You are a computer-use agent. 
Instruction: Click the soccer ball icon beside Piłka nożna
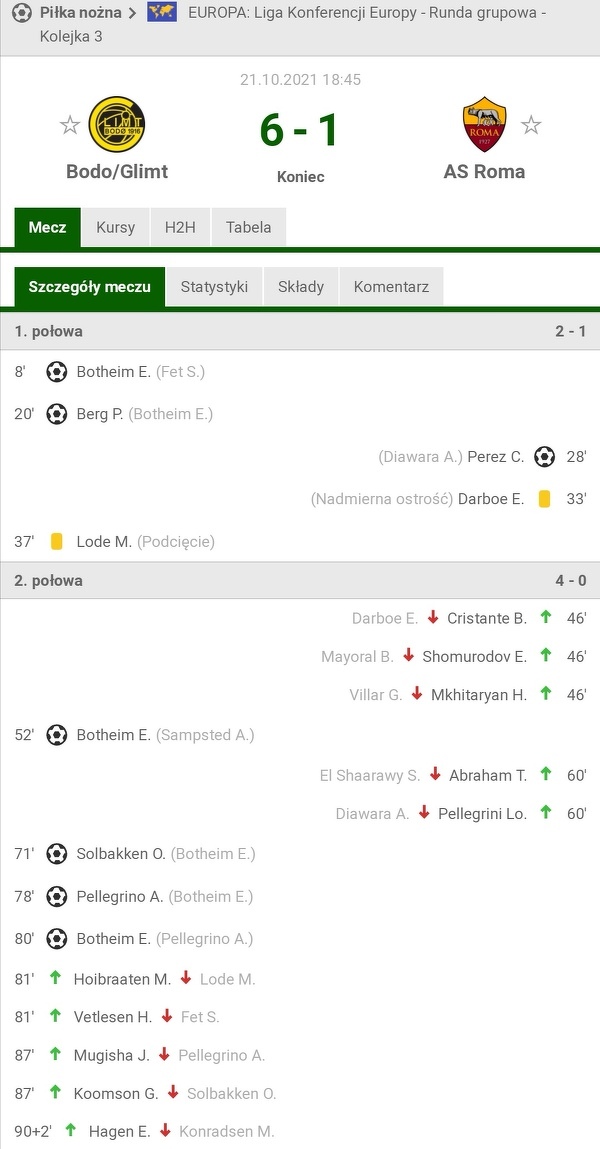[x=21, y=13]
